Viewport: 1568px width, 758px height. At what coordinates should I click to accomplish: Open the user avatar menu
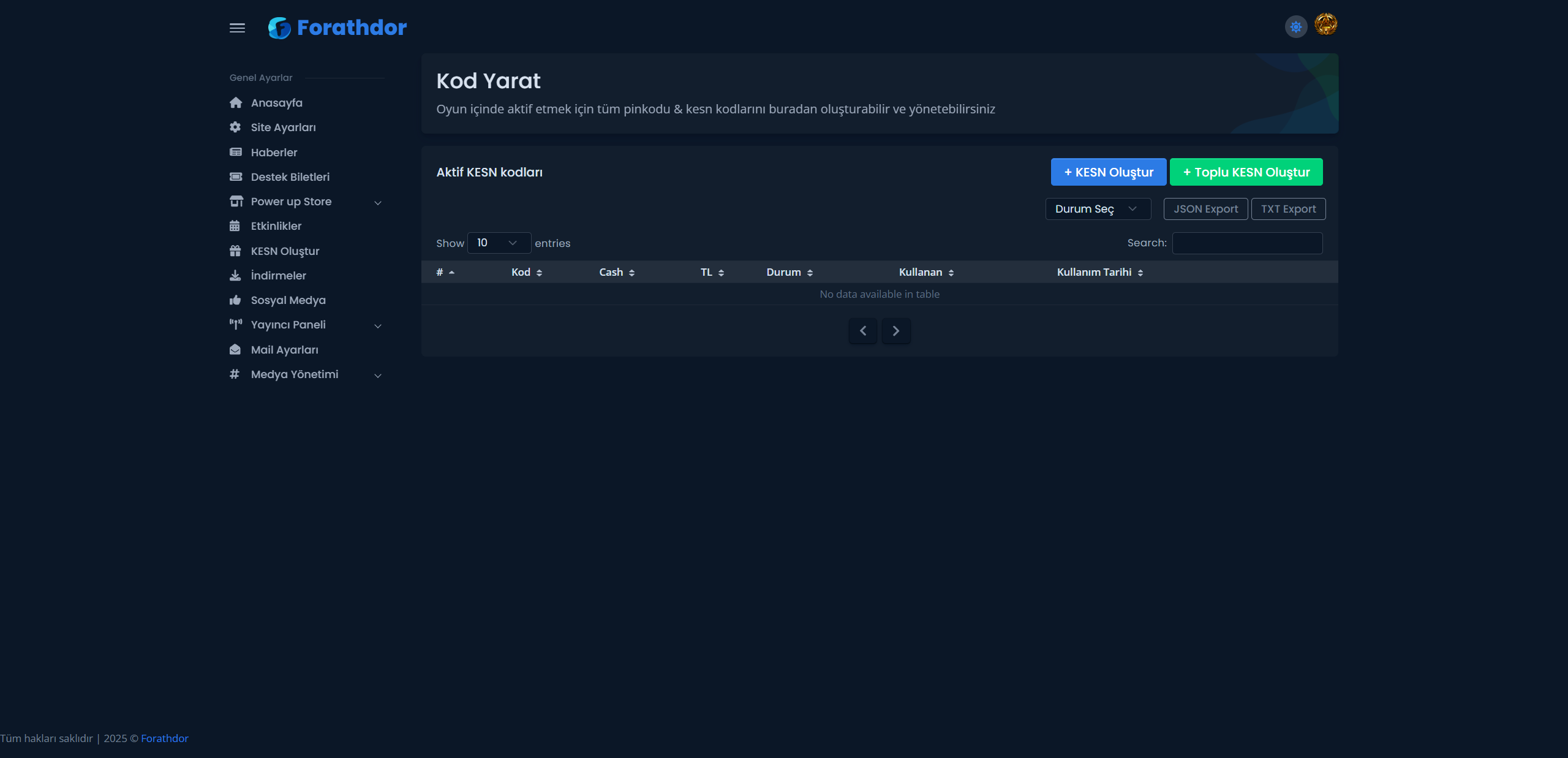click(1326, 25)
